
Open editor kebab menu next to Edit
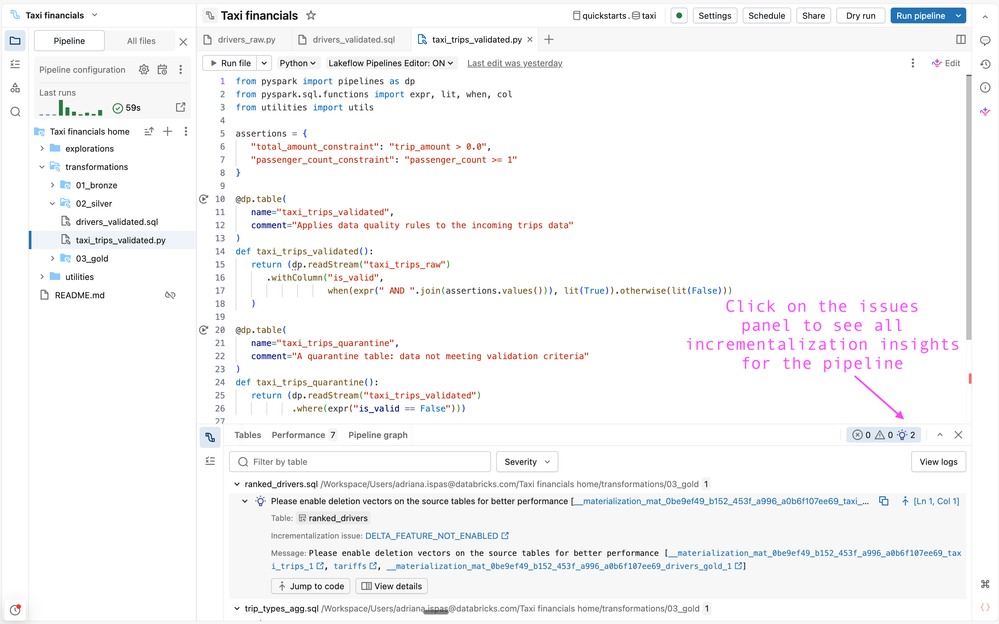(912, 63)
